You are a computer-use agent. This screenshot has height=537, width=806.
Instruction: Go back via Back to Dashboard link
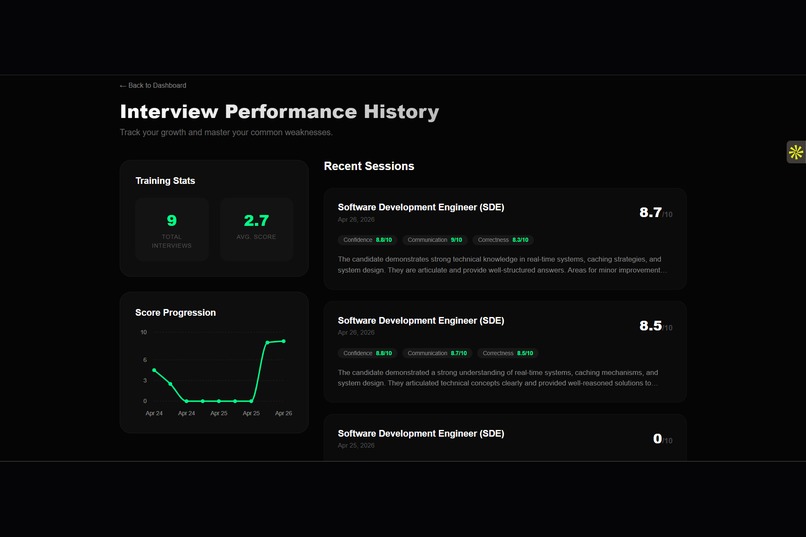(x=153, y=85)
